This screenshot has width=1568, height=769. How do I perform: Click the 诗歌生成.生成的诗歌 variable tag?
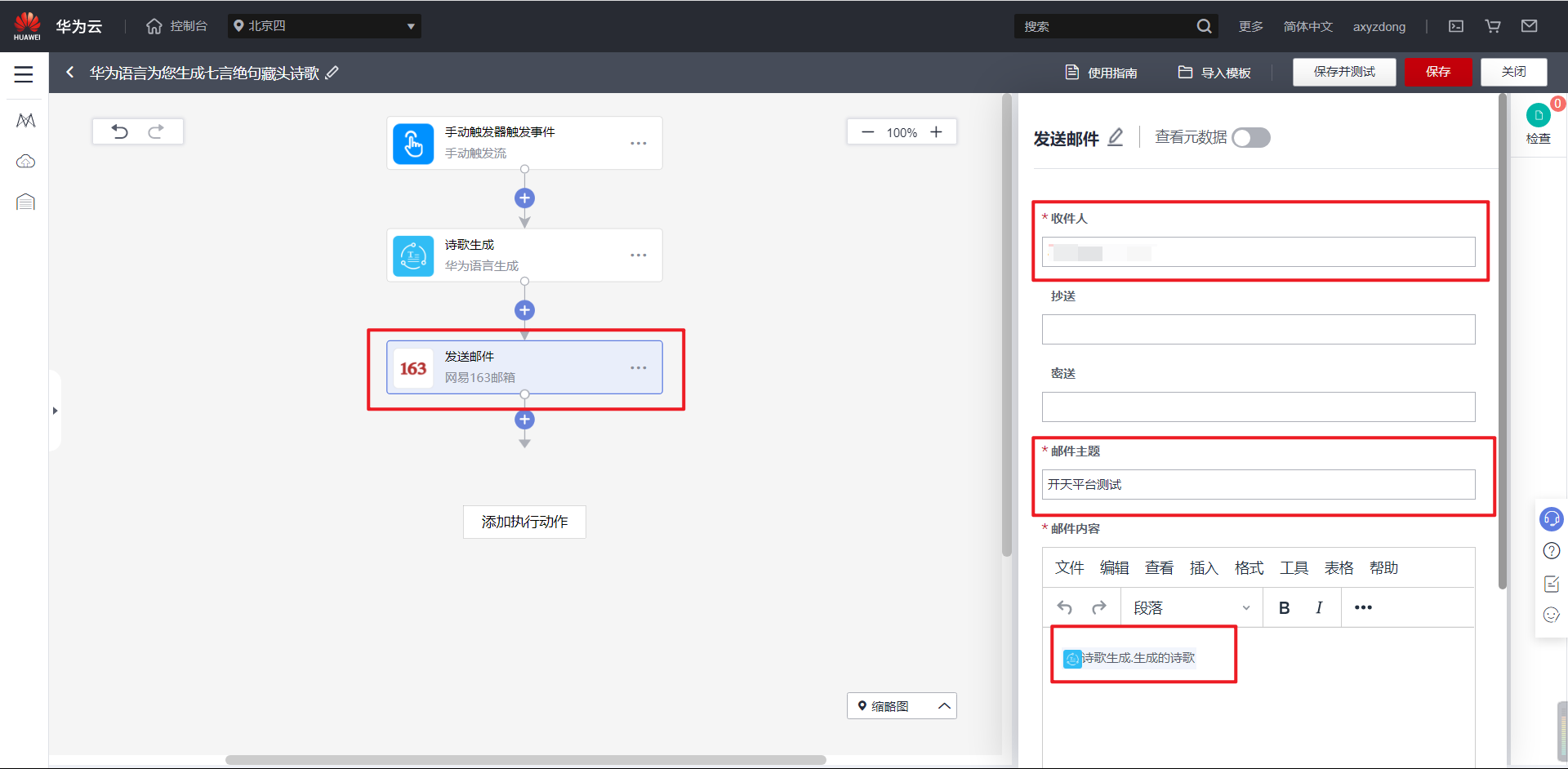pyautogui.click(x=1129, y=658)
